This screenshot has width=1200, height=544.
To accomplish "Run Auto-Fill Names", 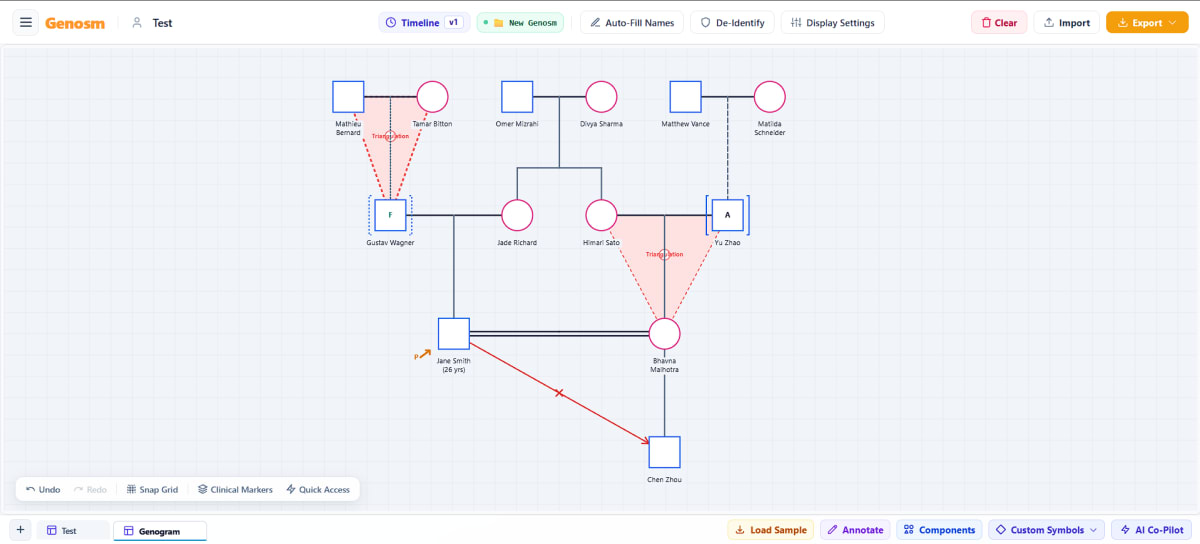I will tap(632, 23).
